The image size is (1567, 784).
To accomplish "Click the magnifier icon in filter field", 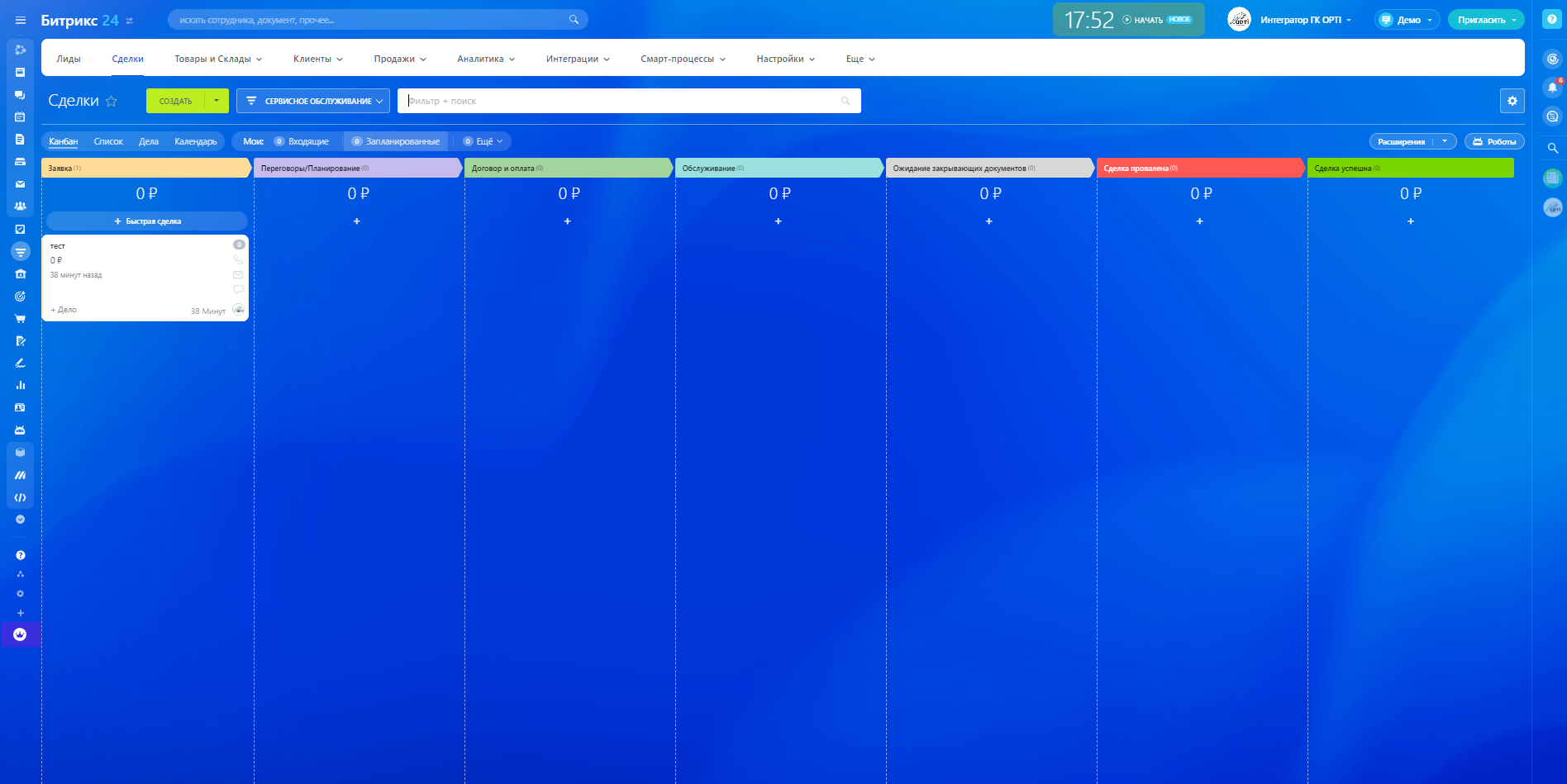I will (x=845, y=101).
